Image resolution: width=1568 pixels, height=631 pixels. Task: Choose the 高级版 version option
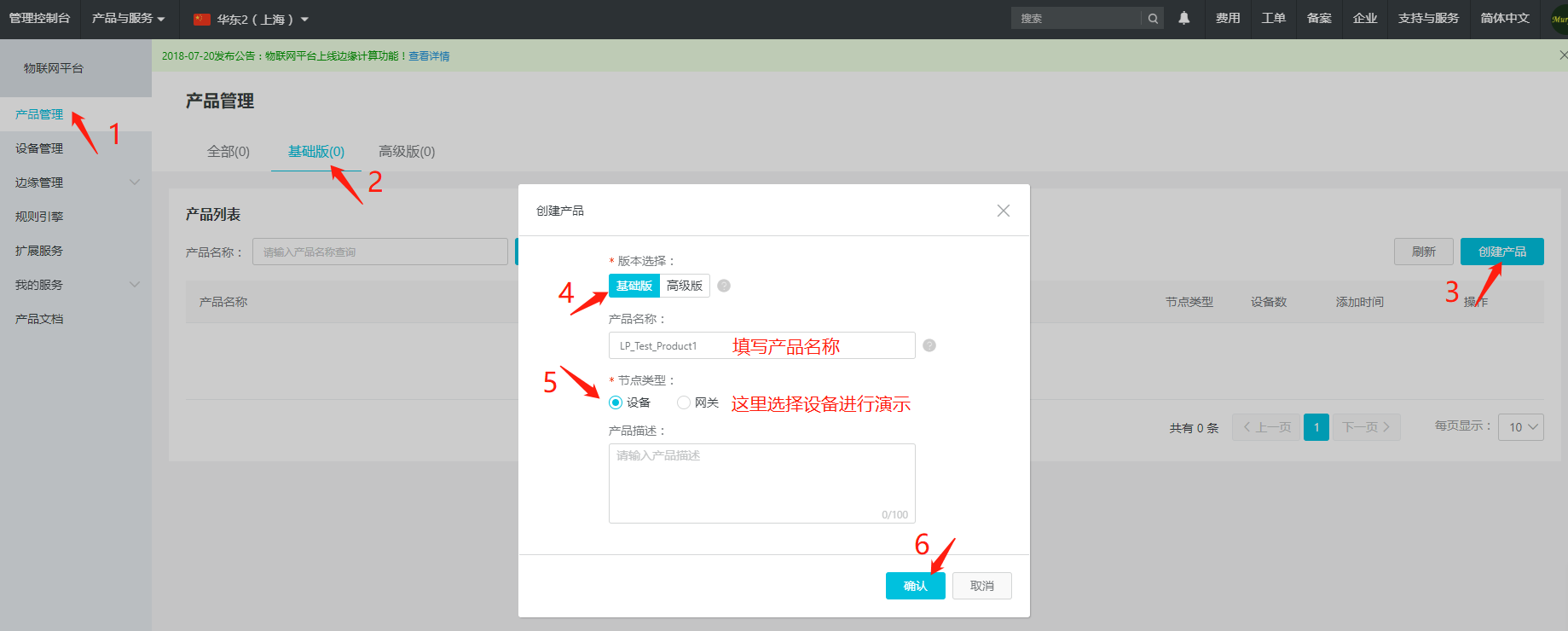(685, 286)
